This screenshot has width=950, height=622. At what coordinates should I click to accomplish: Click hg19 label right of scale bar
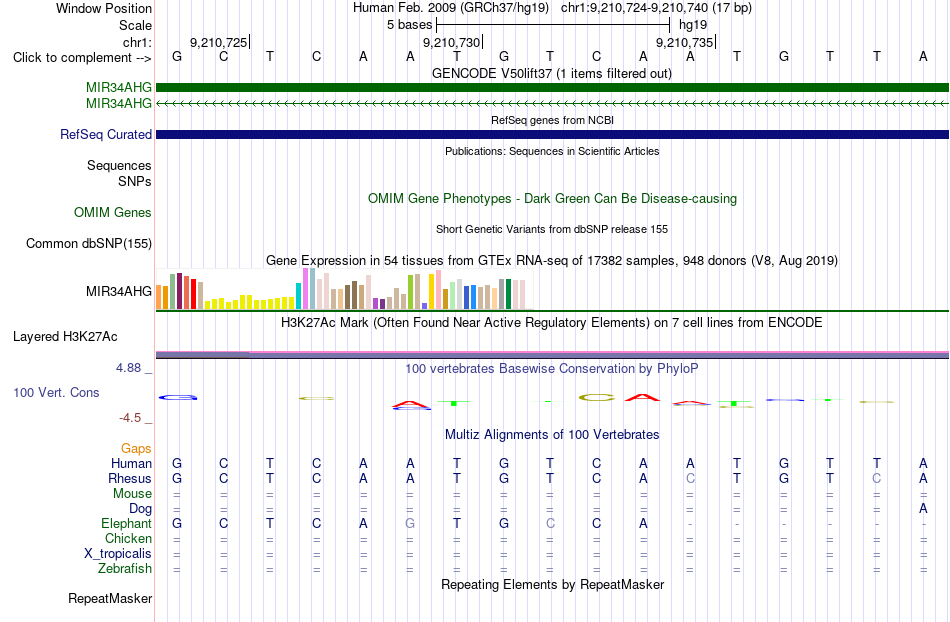point(693,25)
